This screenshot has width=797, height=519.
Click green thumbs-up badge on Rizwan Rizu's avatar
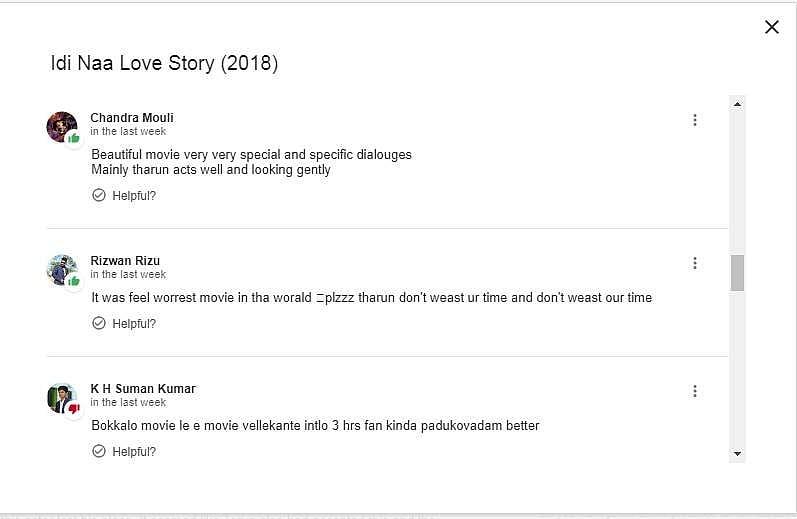pos(74,281)
